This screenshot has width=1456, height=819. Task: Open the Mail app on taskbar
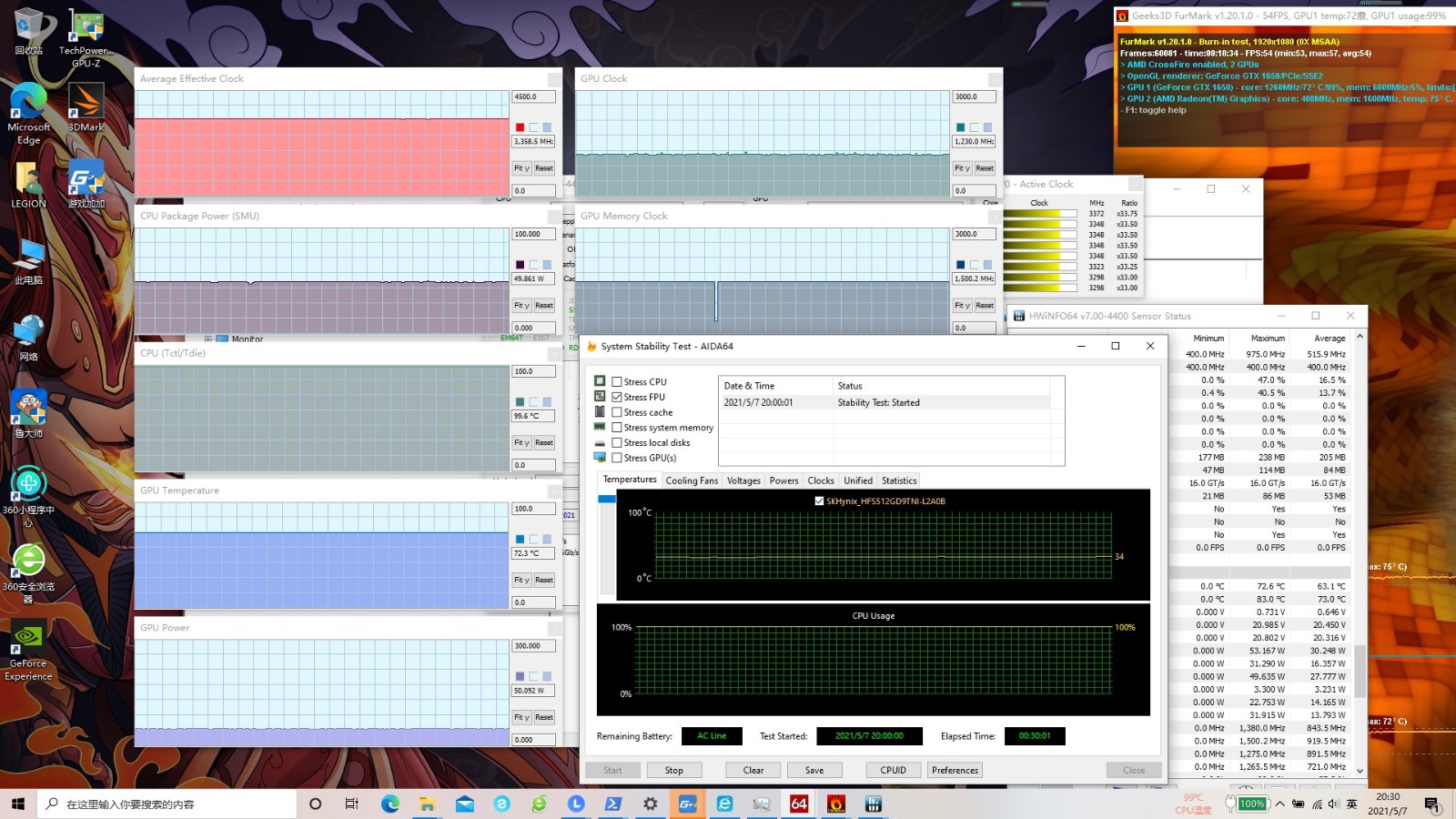click(x=464, y=804)
